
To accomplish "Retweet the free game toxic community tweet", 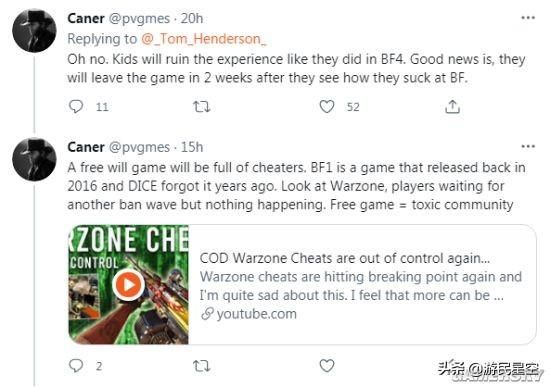I will click(x=202, y=366).
